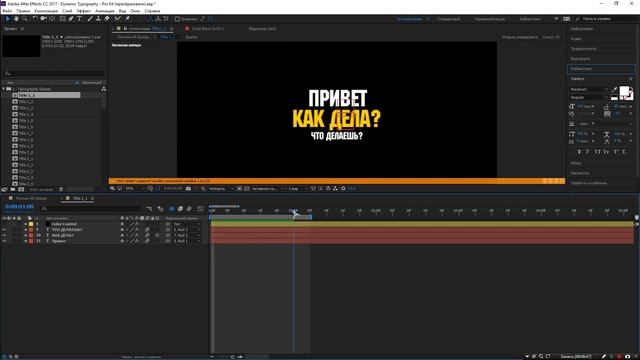Select the Маленький экран workspace

(490, 19)
